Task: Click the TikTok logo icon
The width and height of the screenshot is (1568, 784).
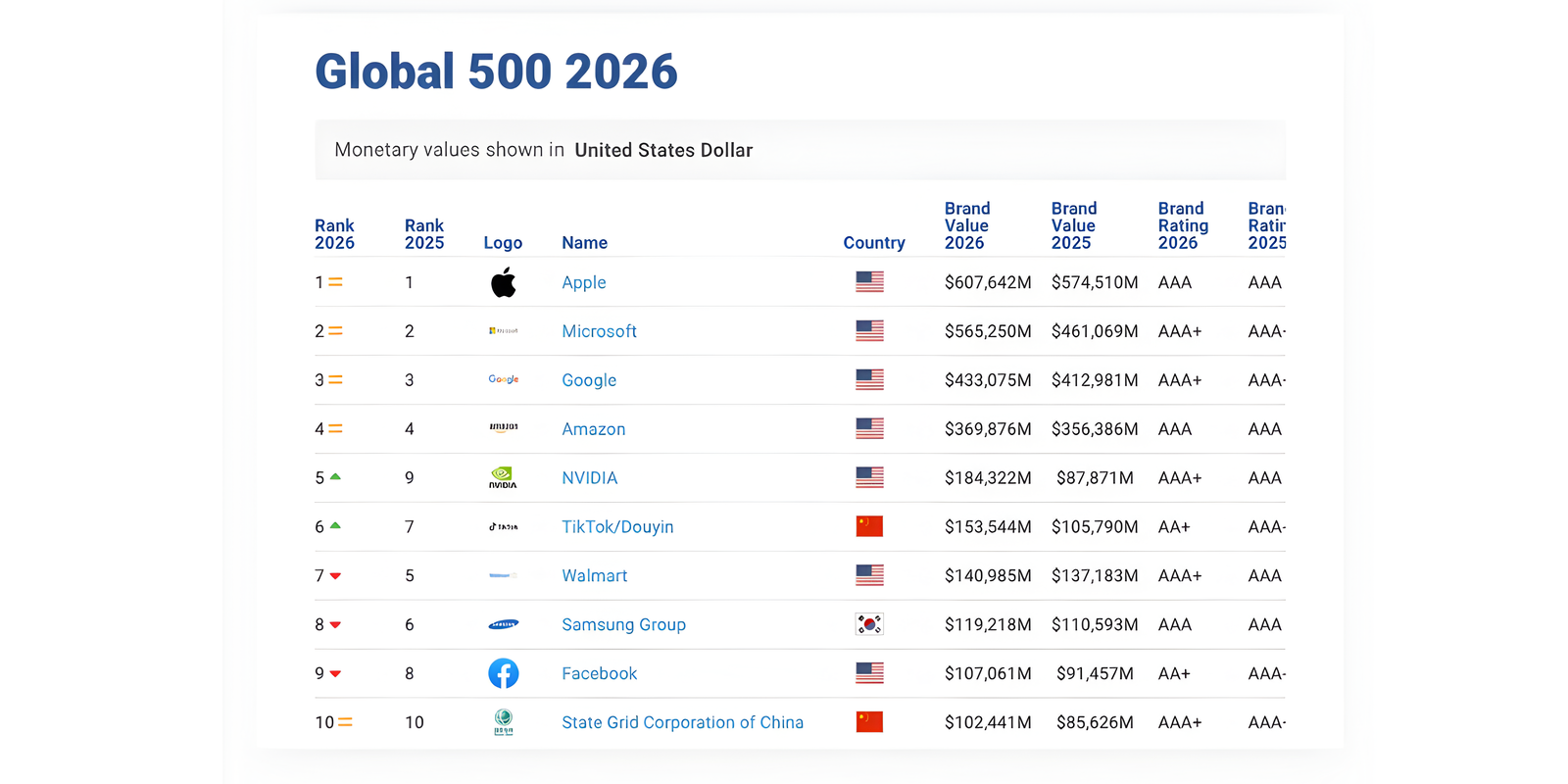Action: (x=504, y=526)
